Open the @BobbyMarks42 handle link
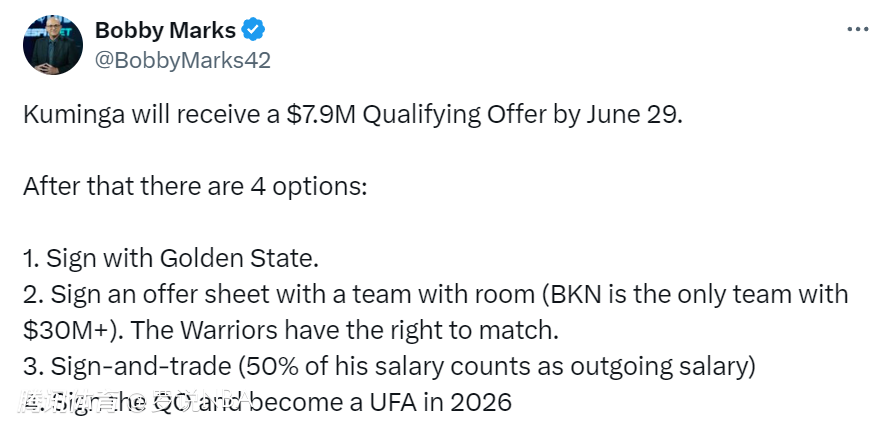The width and height of the screenshot is (890, 429). 183,60
